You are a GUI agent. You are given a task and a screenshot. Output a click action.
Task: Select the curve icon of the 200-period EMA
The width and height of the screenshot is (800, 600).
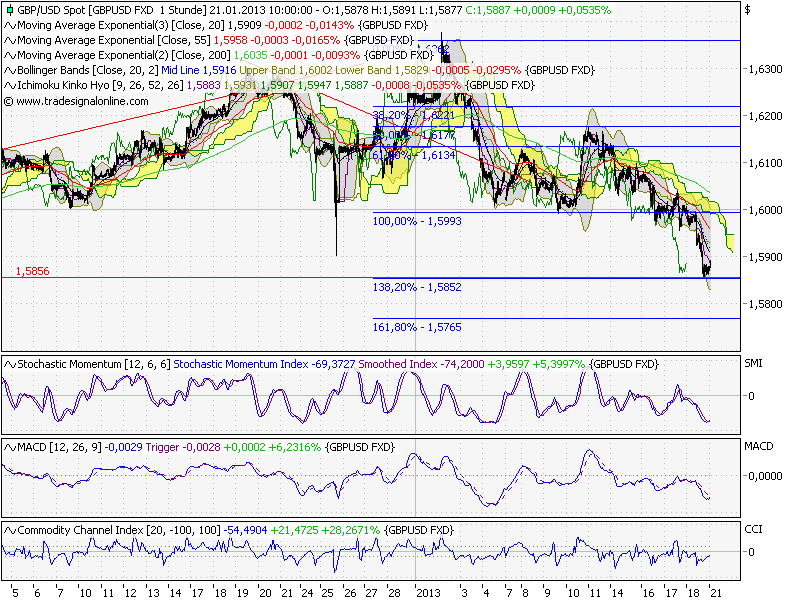tap(8, 56)
